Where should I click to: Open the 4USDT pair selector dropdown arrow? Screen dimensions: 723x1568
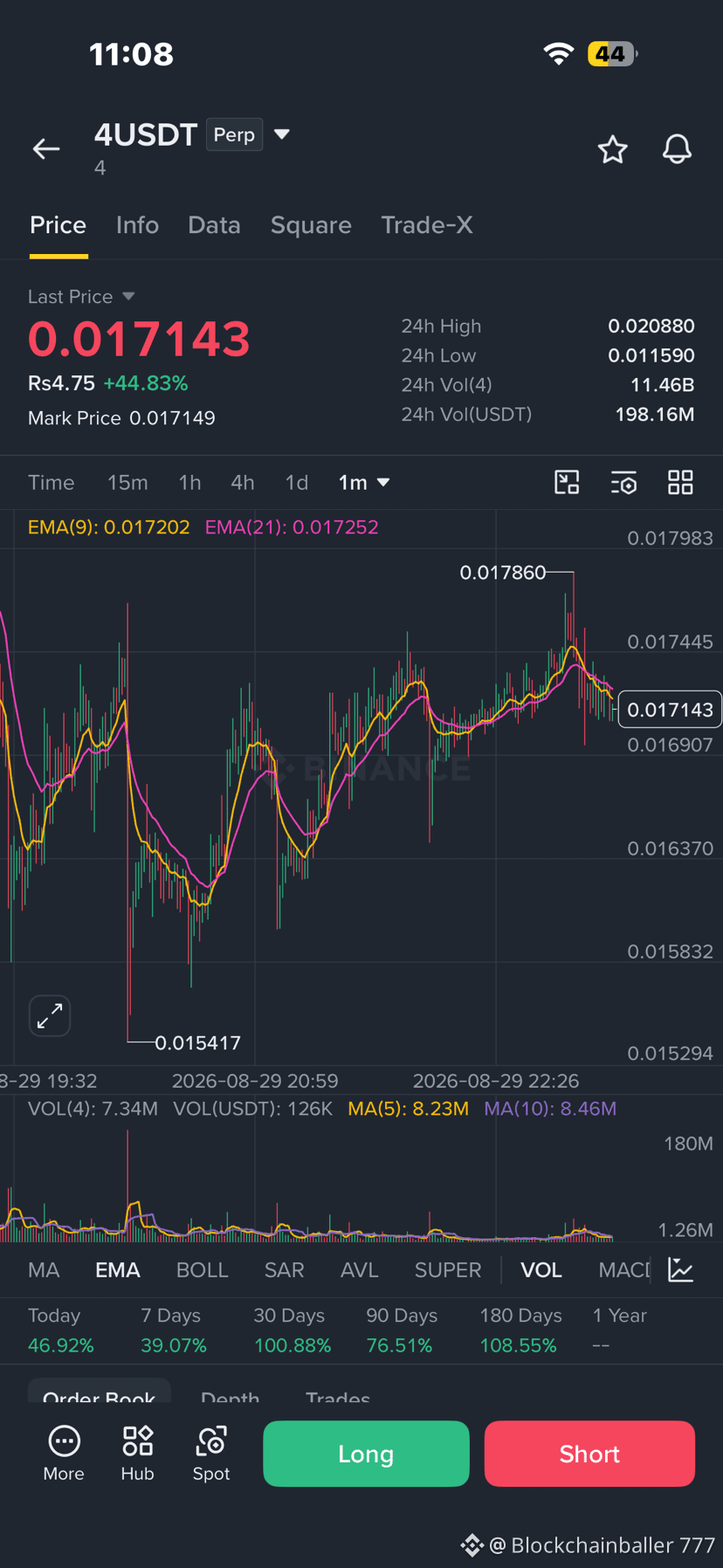point(281,134)
